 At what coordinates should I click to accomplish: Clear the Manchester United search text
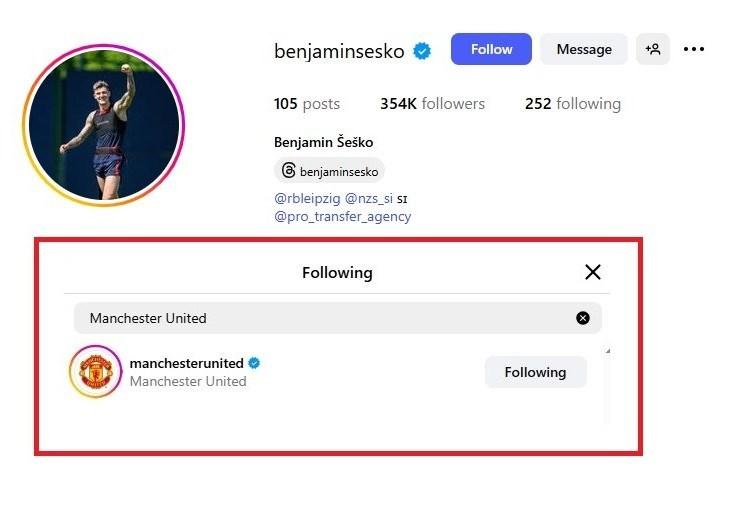(583, 318)
